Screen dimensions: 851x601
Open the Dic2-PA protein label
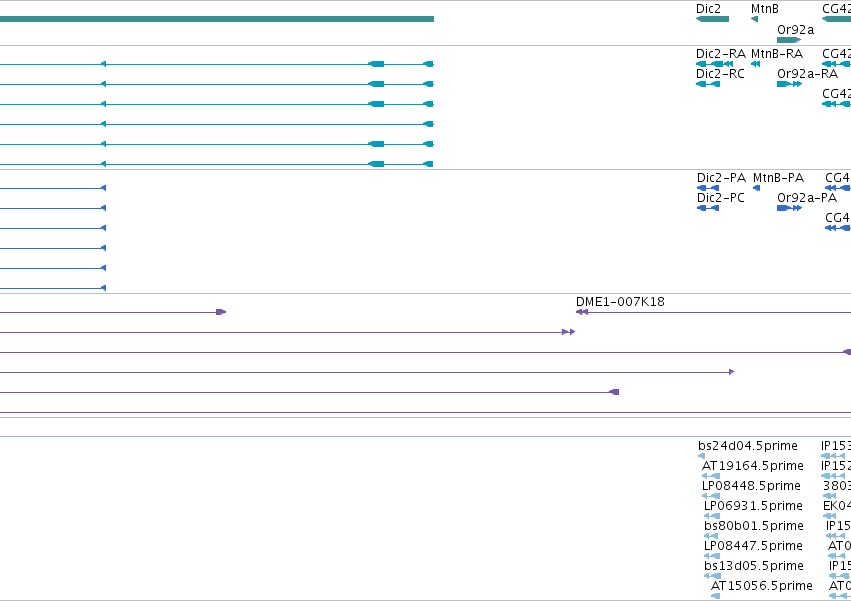721,178
